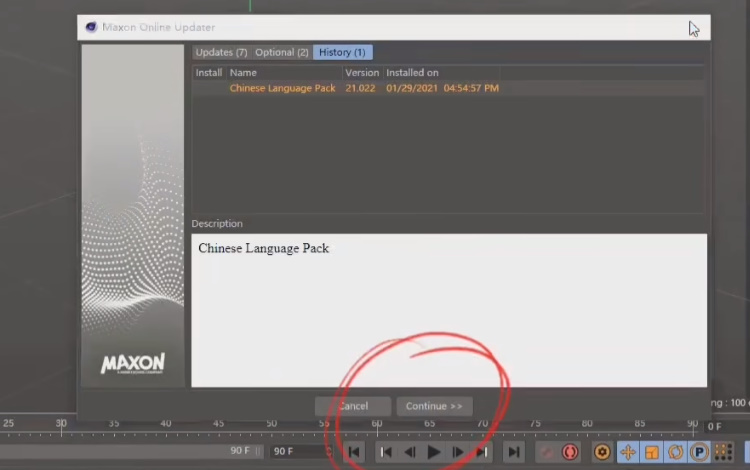Click install date 01/29/2021

pos(412,88)
